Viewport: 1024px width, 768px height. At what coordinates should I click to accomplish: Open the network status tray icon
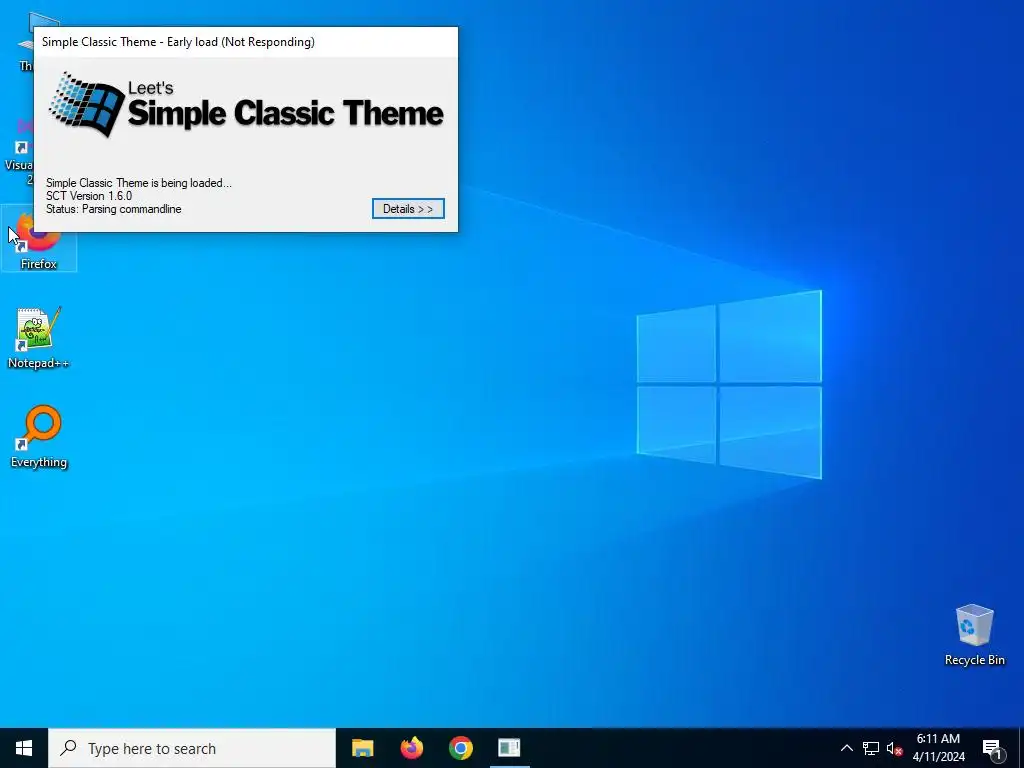871,748
